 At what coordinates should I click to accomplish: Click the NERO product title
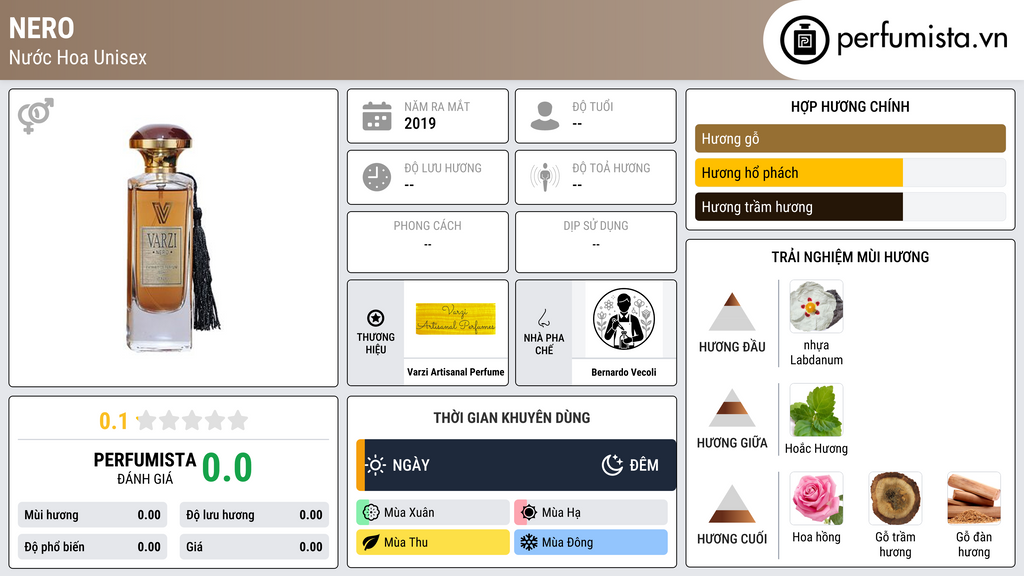(x=42, y=28)
